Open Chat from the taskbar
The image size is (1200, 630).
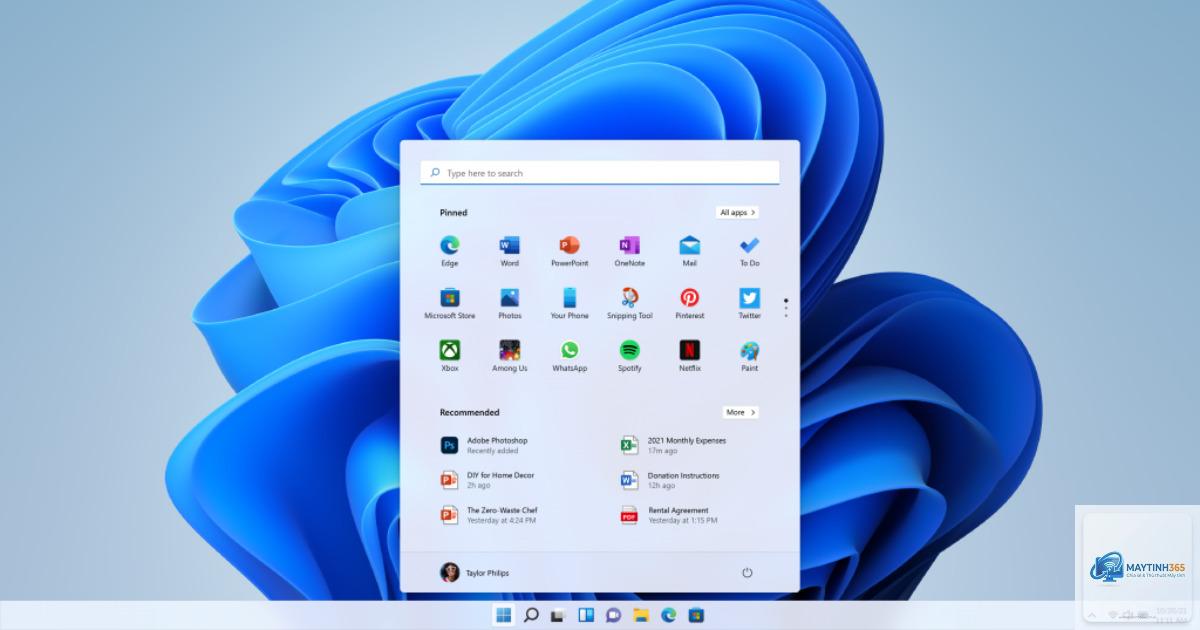pos(613,615)
